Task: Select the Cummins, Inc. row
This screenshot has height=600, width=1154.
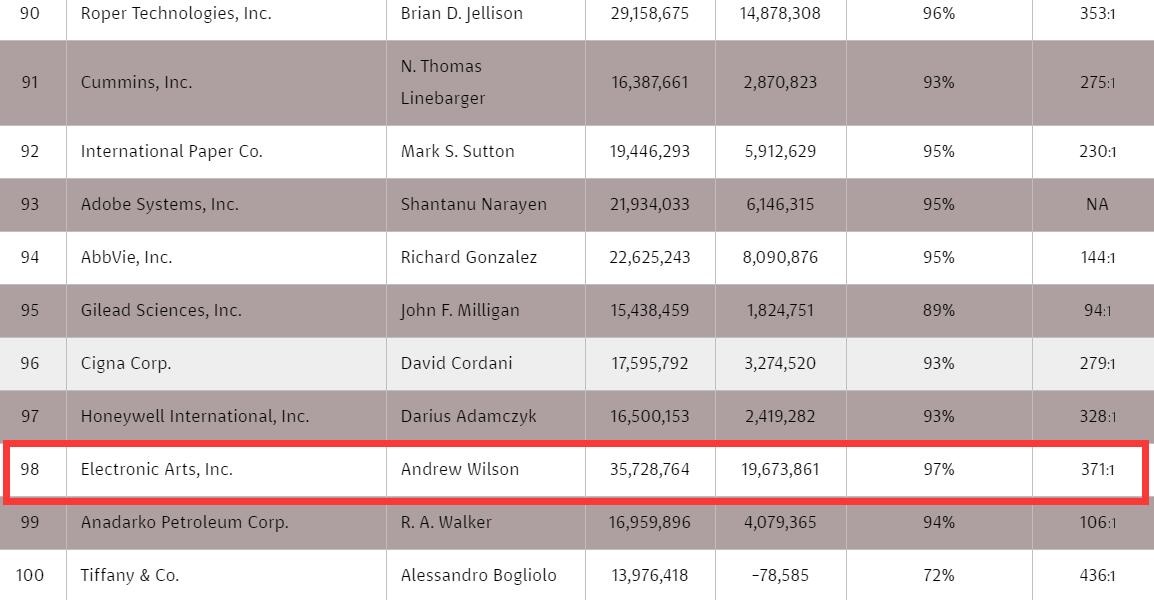Action: click(136, 83)
